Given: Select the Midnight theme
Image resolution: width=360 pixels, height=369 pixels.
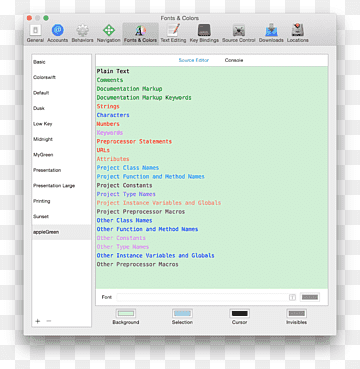Looking at the screenshot, I should (61, 139).
